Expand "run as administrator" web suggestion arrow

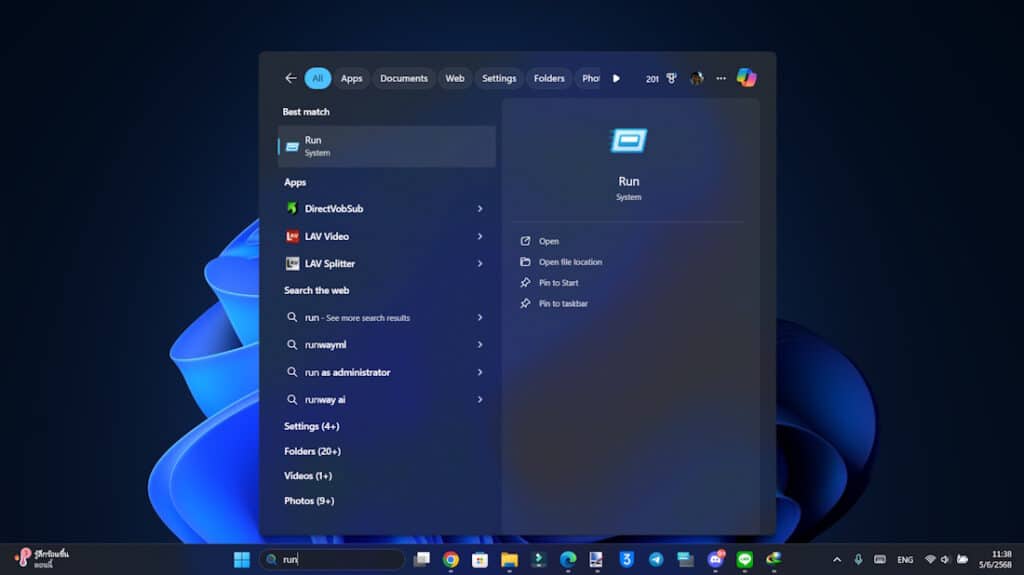coord(480,372)
